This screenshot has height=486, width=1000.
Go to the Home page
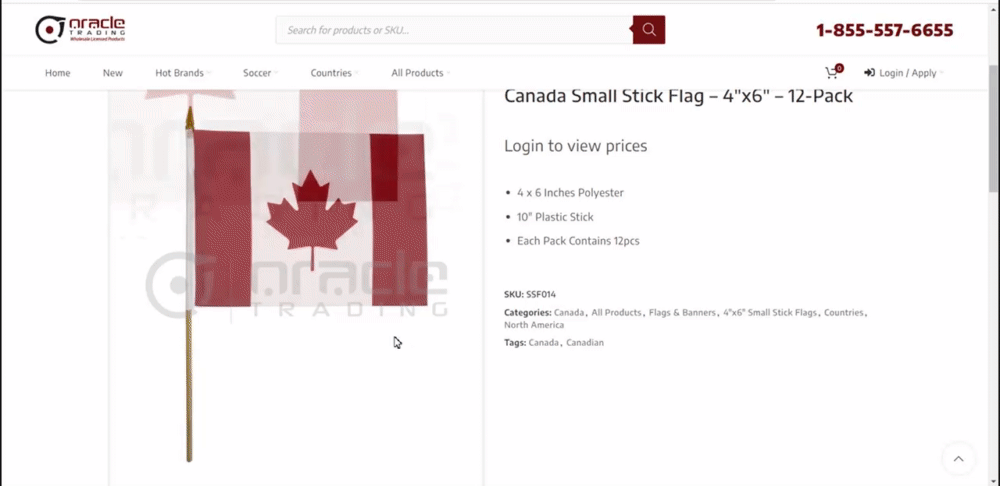57,73
